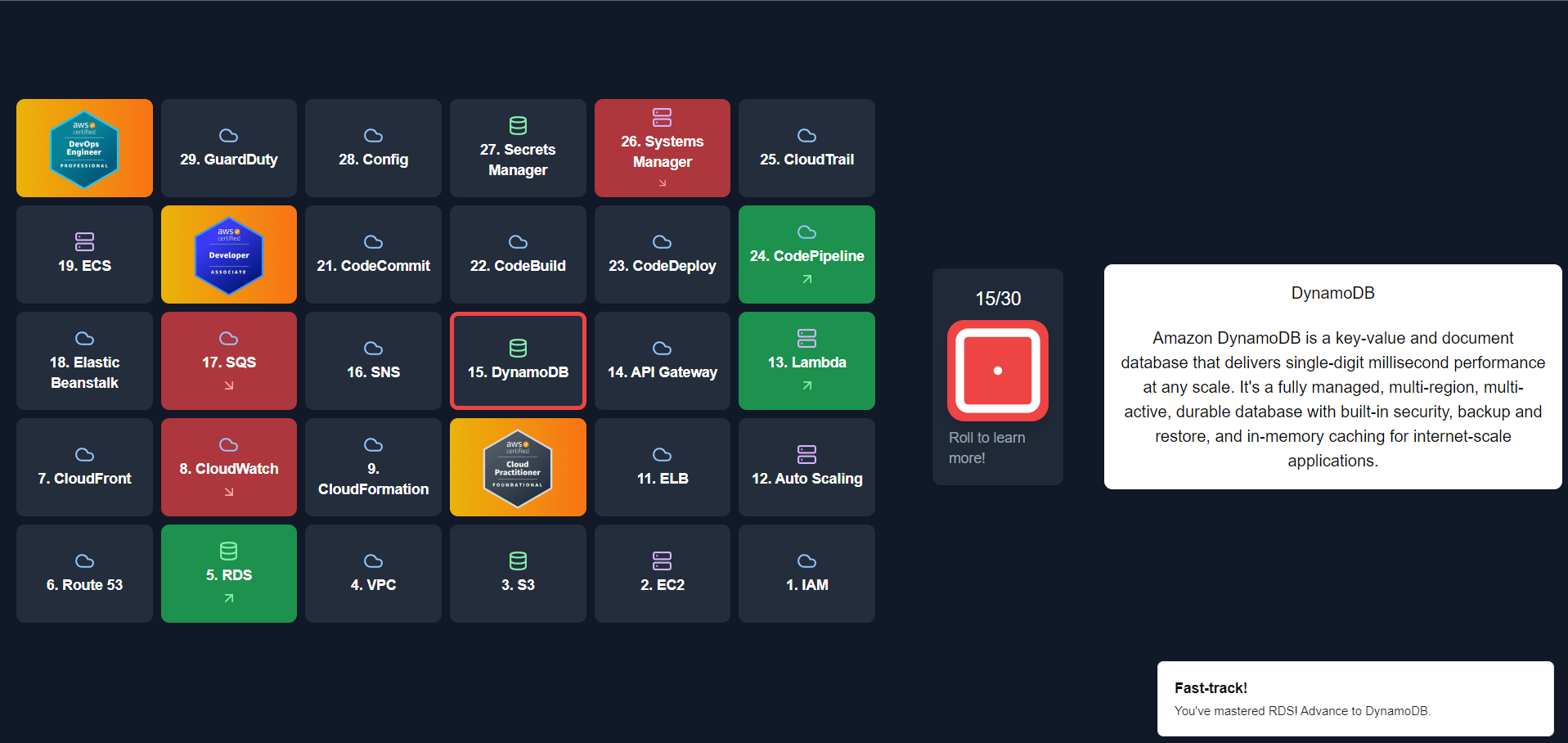Click the Amazon DynamoDB description paragraph
The width and height of the screenshot is (1568, 743).
tap(1333, 399)
